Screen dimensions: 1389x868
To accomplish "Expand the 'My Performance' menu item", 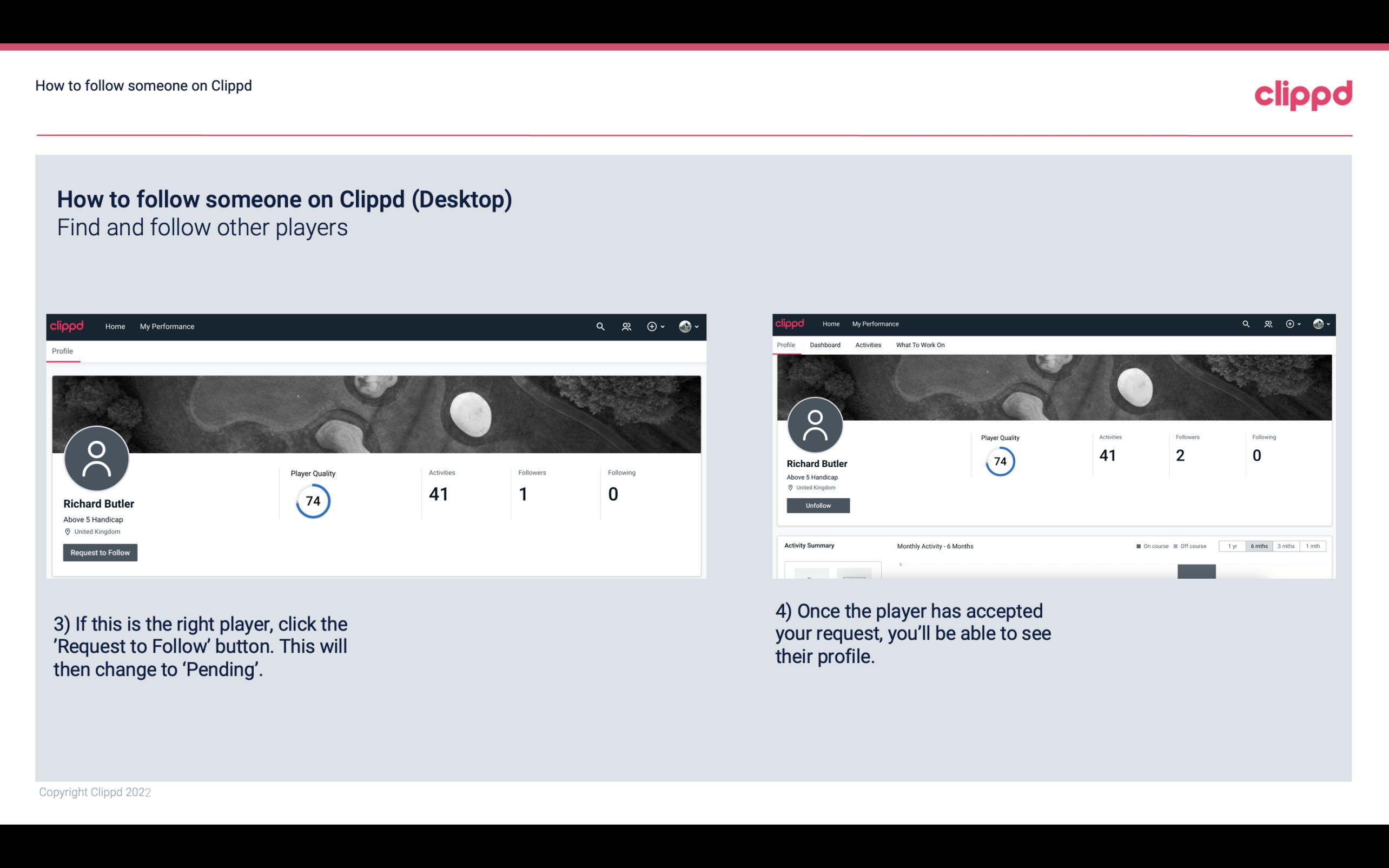I will point(167,325).
